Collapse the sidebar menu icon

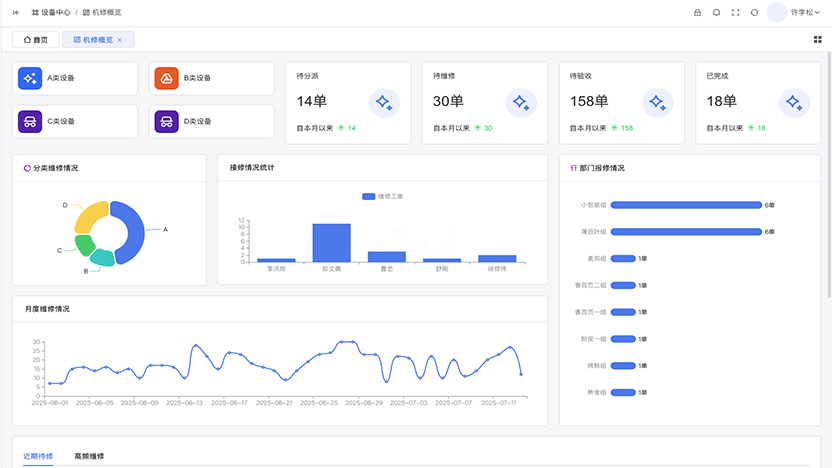16,12
